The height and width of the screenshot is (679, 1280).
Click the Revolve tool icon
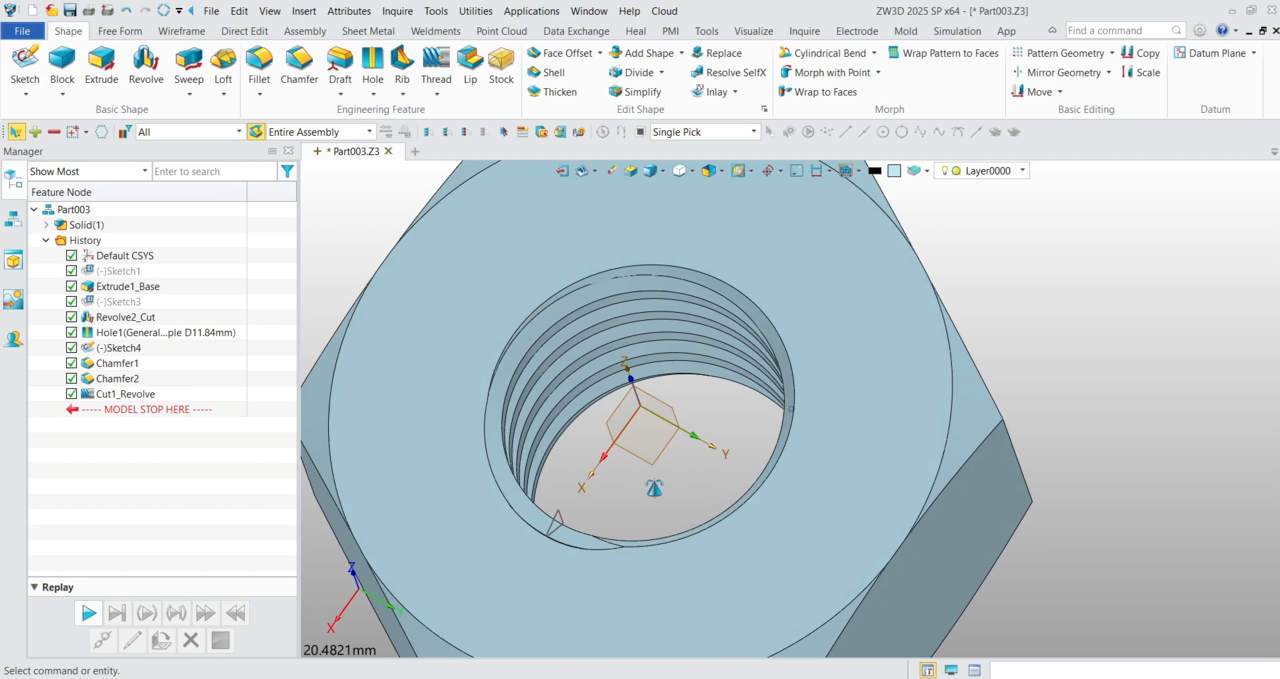point(146,64)
